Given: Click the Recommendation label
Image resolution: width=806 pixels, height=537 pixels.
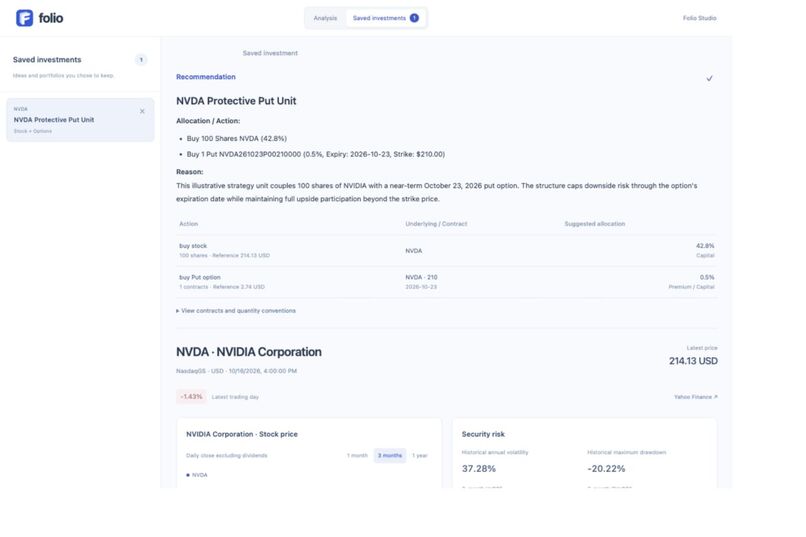Looking at the screenshot, I should click(206, 77).
